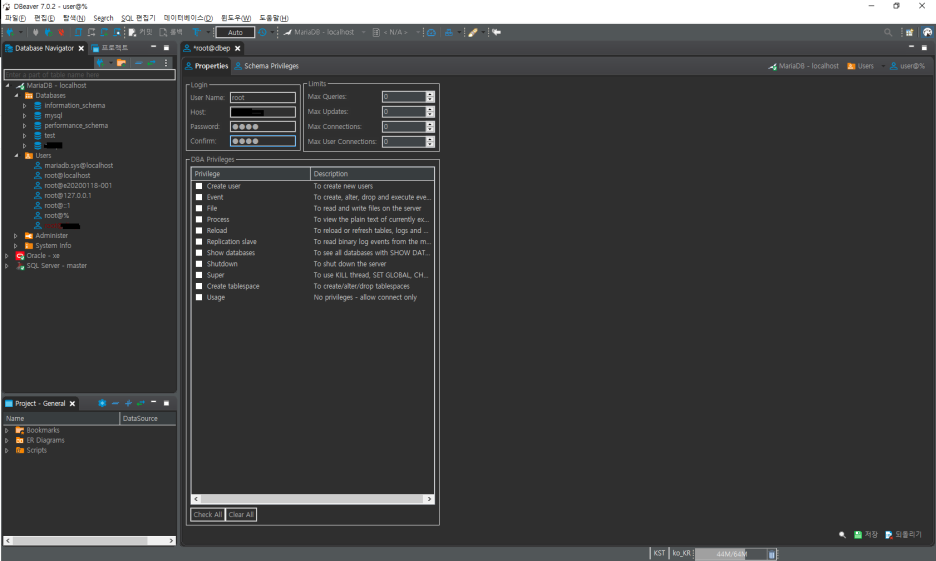Click the search magnifier icon at top right
This screenshot has width=936, height=561.
[x=888, y=32]
